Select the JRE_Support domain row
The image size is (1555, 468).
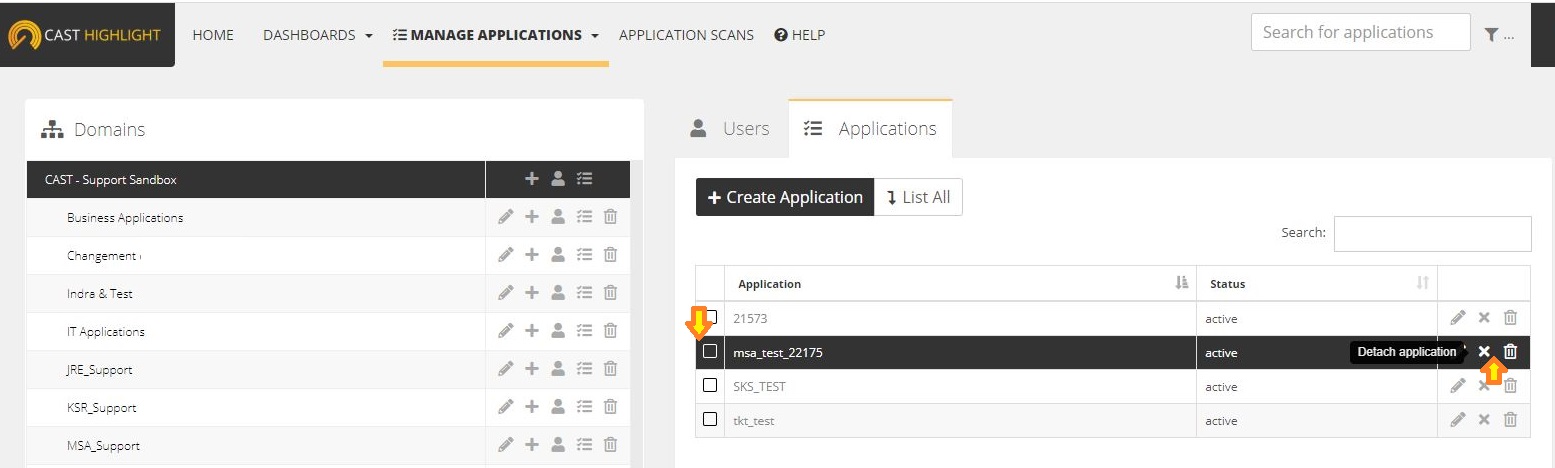point(255,369)
